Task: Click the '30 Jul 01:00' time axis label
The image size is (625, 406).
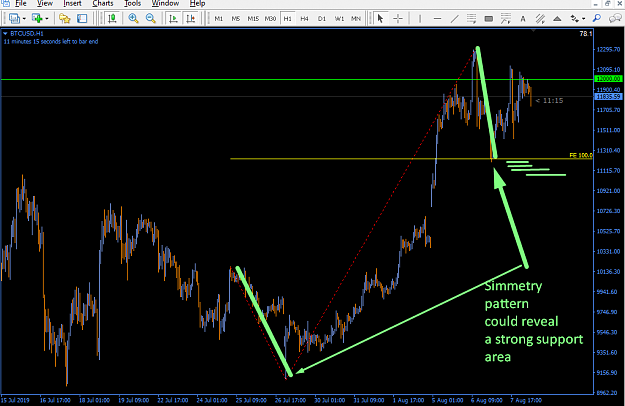Action: coord(330,400)
